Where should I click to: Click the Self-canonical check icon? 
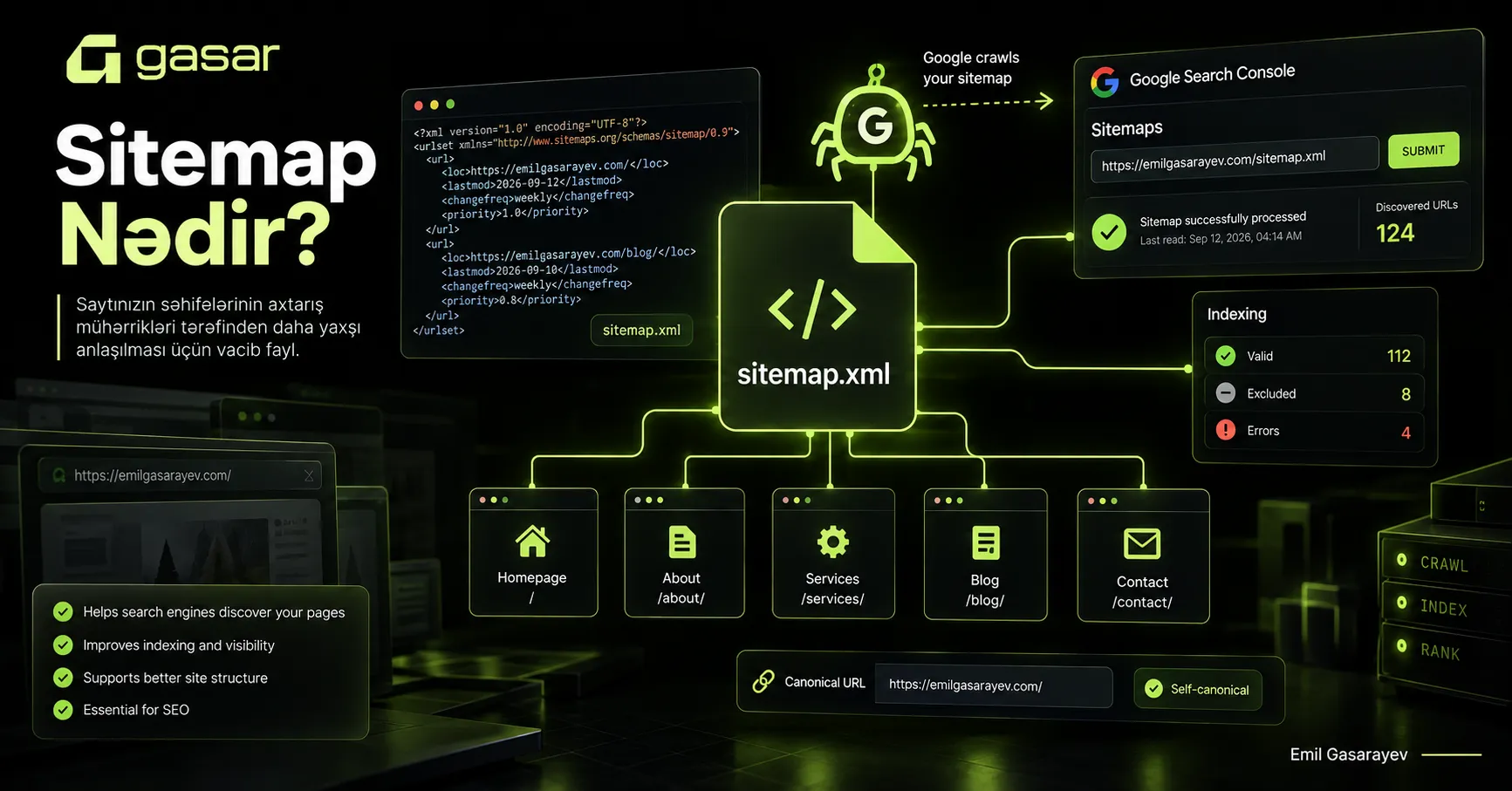(1153, 689)
